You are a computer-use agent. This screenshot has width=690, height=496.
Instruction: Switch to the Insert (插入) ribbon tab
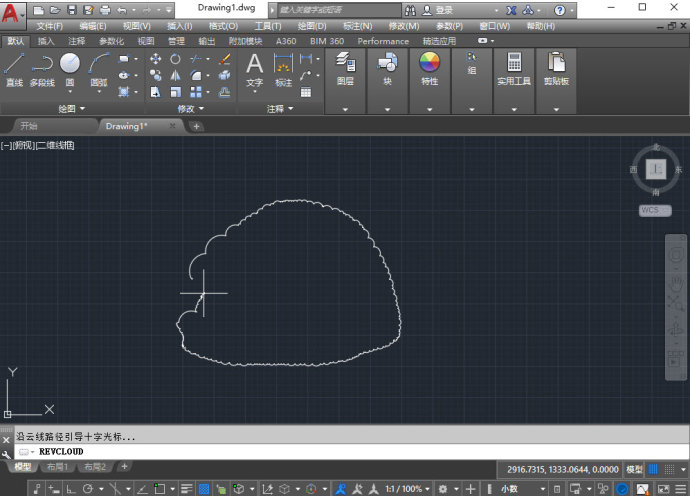pyautogui.click(x=46, y=41)
